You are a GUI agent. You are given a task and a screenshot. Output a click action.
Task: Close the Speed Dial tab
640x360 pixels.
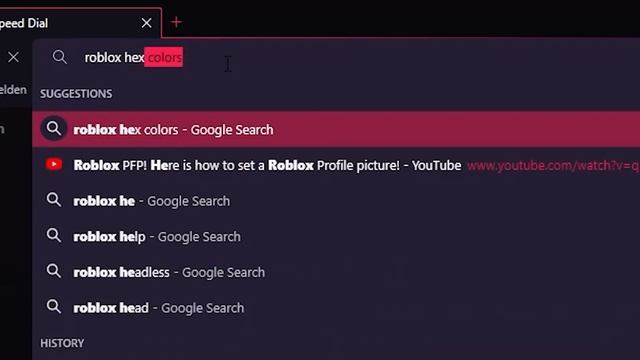(x=147, y=23)
